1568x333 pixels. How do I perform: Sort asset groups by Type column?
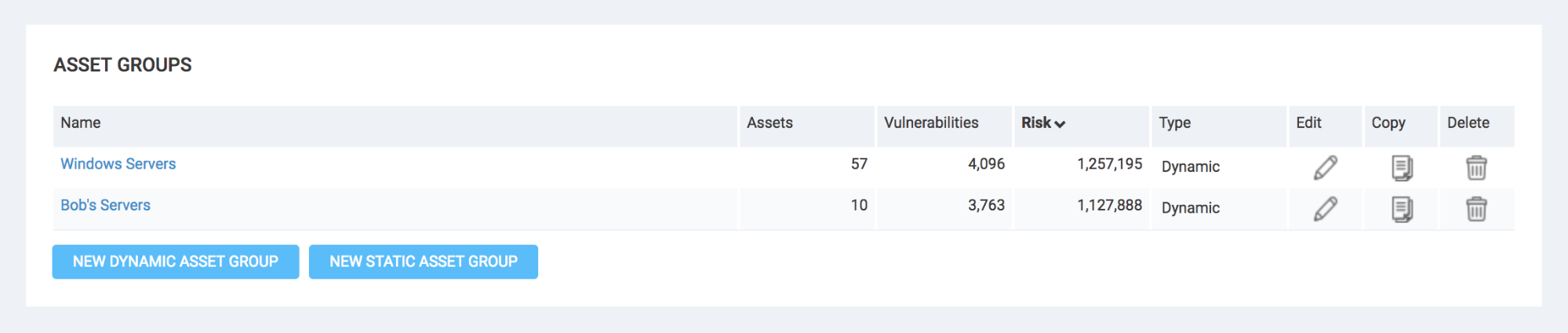[1175, 123]
